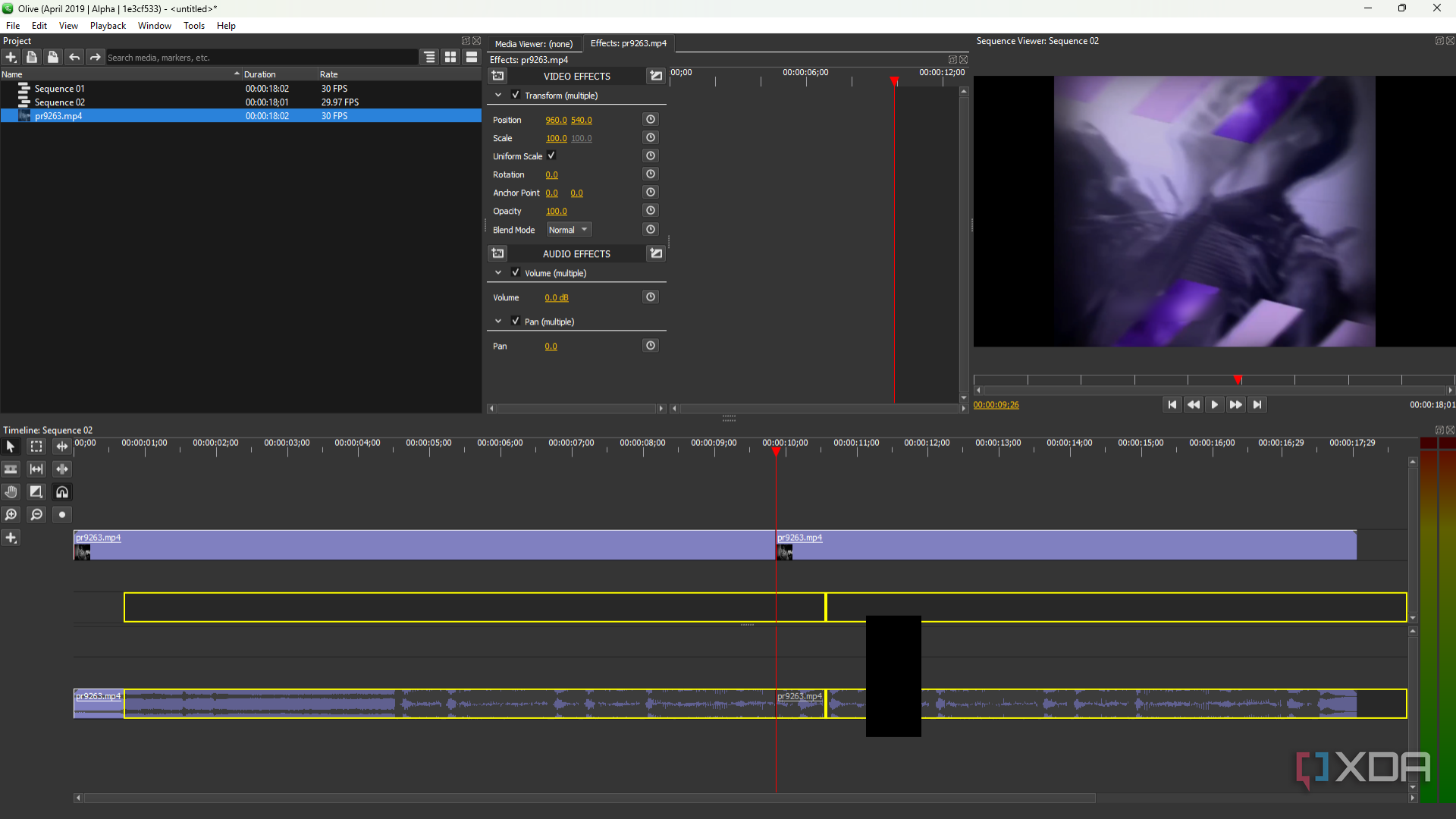Image resolution: width=1456 pixels, height=819 pixels.
Task: Collapse the Pan effect section
Action: click(x=498, y=321)
